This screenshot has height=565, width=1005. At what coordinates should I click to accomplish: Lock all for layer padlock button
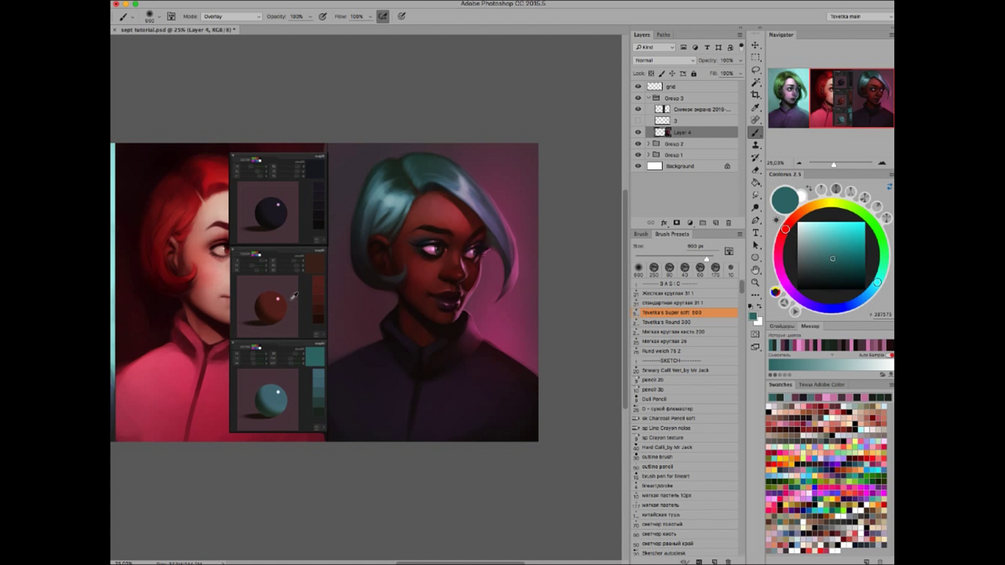pos(694,74)
